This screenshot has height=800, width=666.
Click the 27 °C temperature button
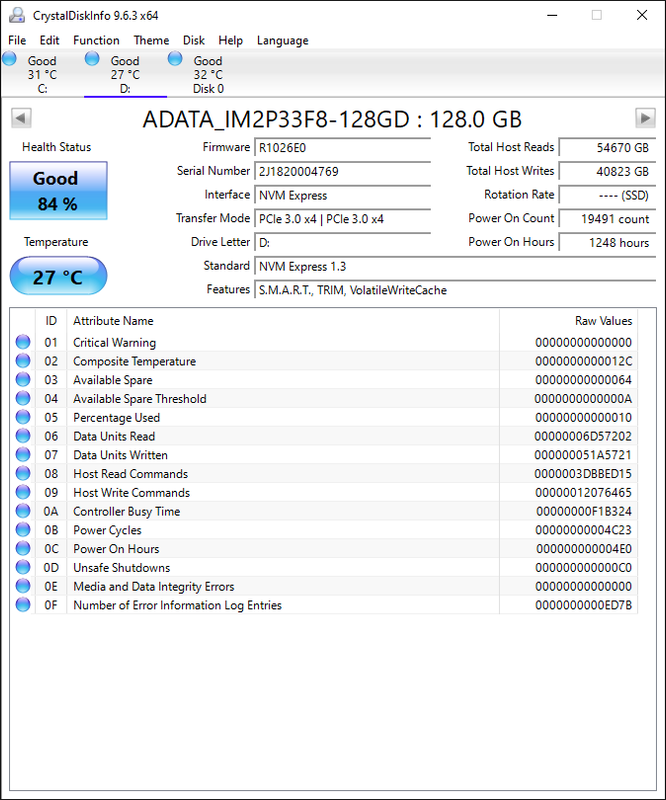(x=58, y=276)
